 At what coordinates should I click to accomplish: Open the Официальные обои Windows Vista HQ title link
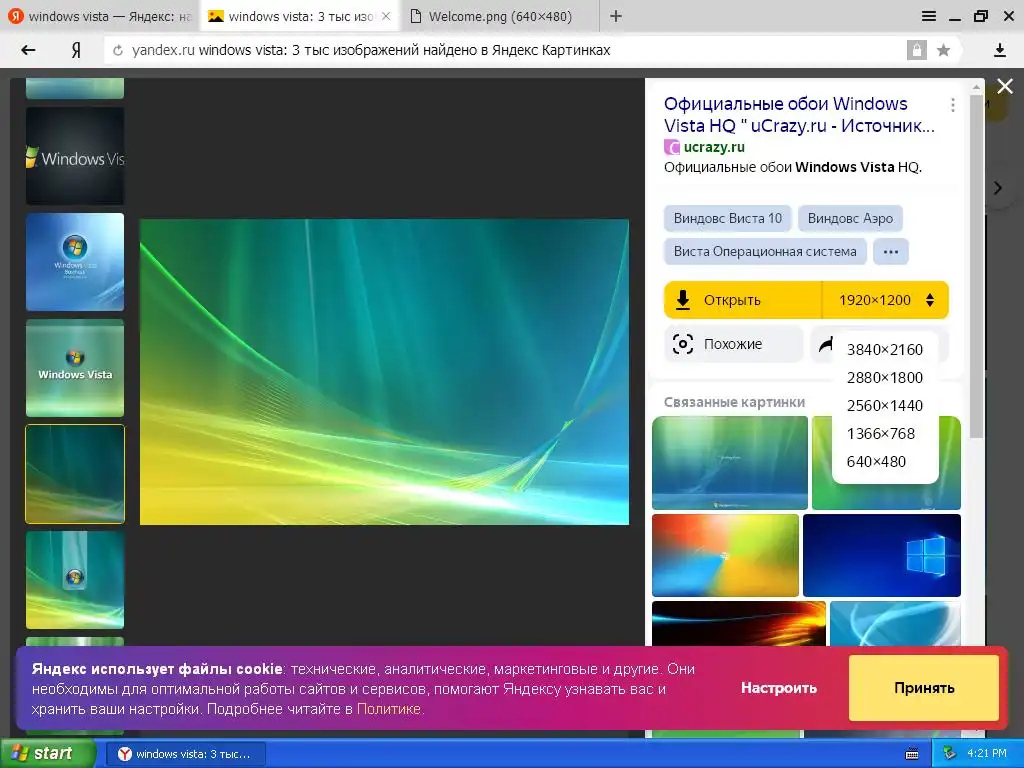(799, 114)
